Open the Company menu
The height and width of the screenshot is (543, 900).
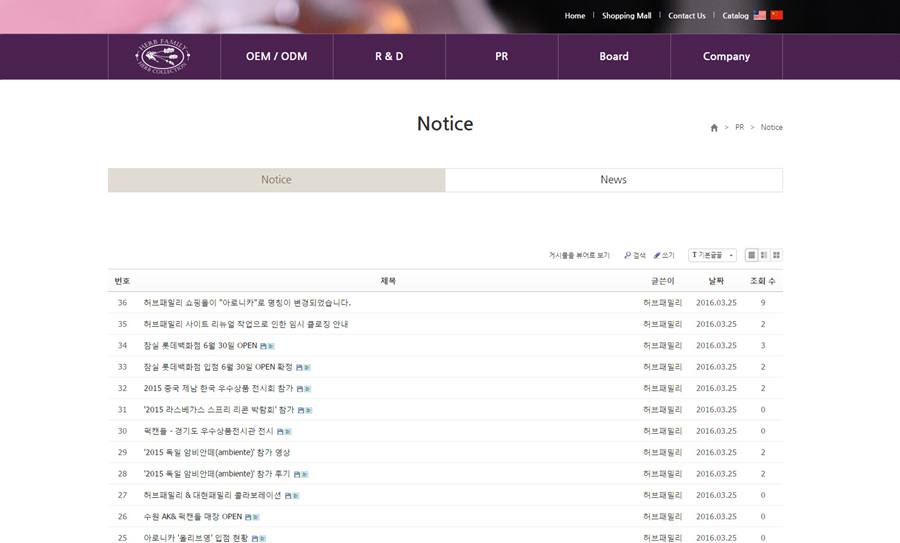(726, 56)
